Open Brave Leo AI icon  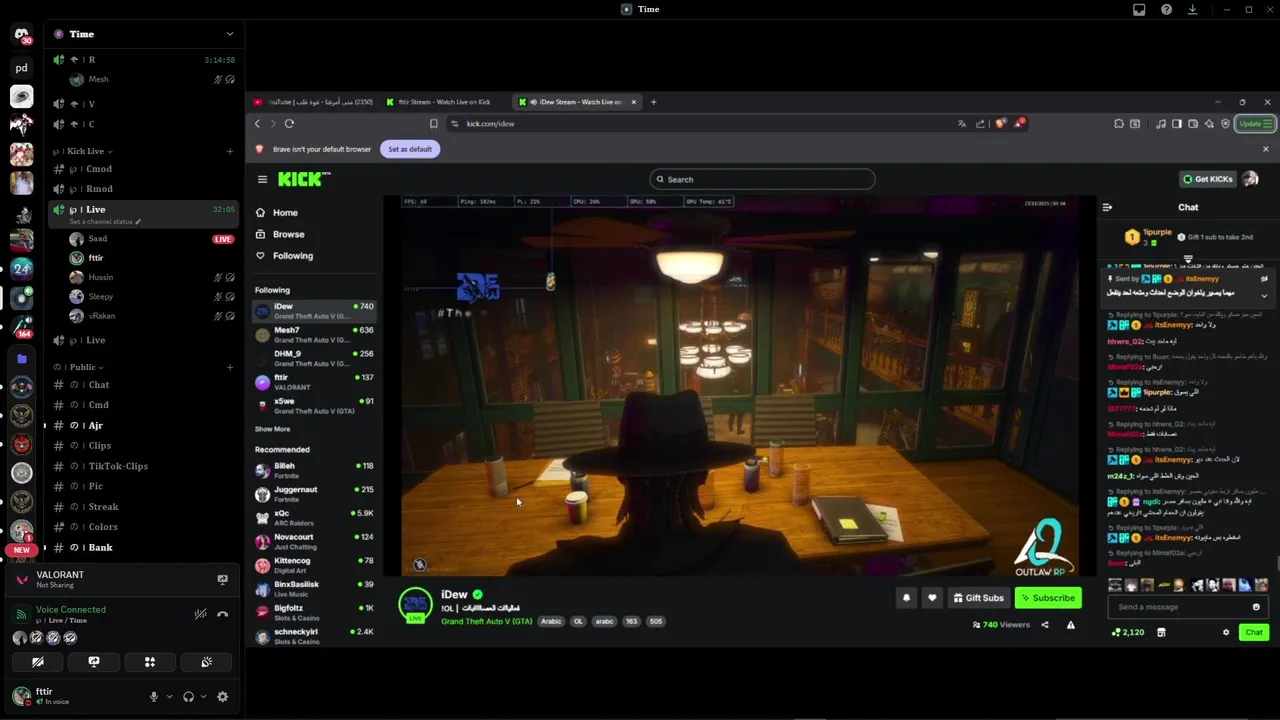(1209, 124)
